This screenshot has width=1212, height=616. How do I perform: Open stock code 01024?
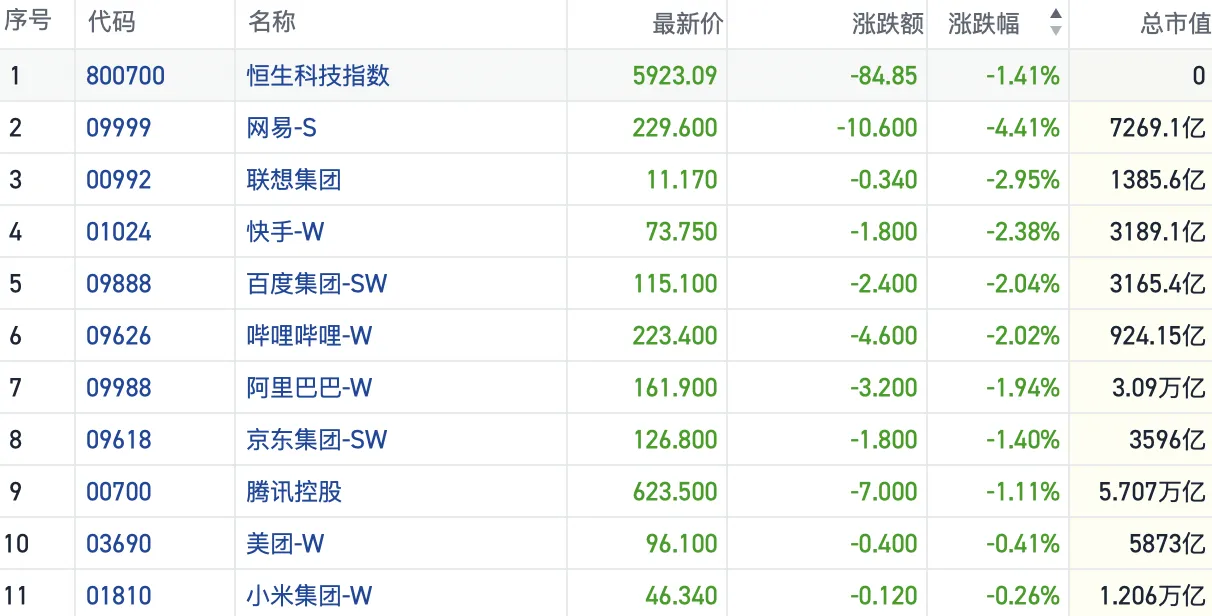pos(119,232)
